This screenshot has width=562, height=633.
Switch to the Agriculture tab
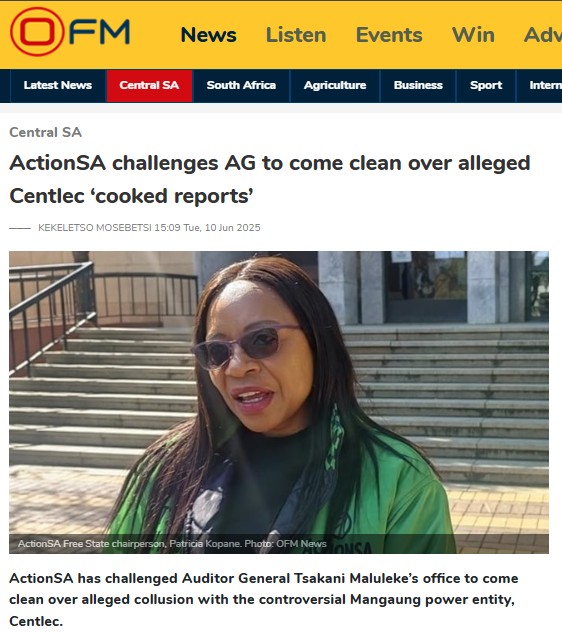point(335,86)
